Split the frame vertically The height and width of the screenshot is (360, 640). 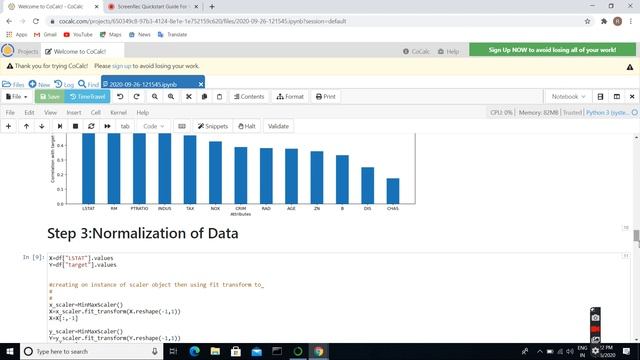click(x=617, y=97)
